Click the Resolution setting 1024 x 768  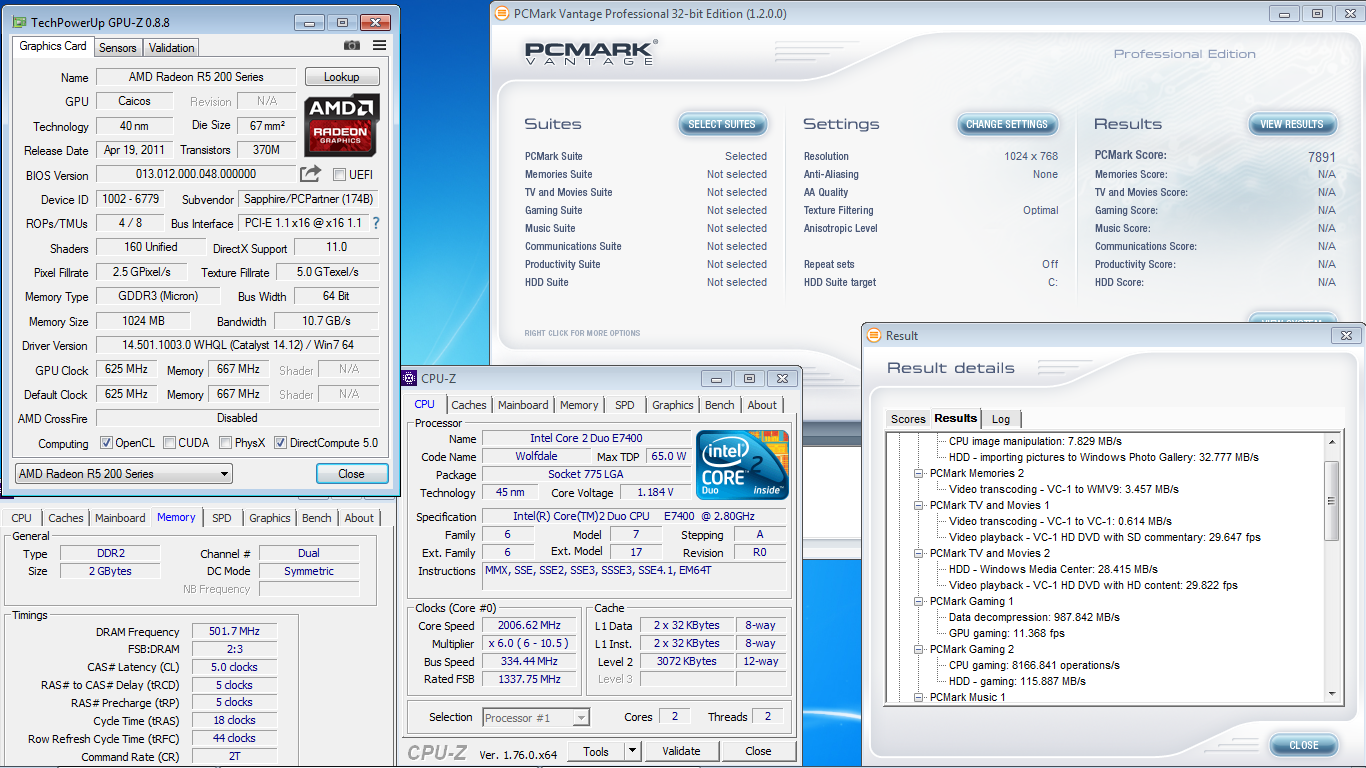coord(1031,156)
